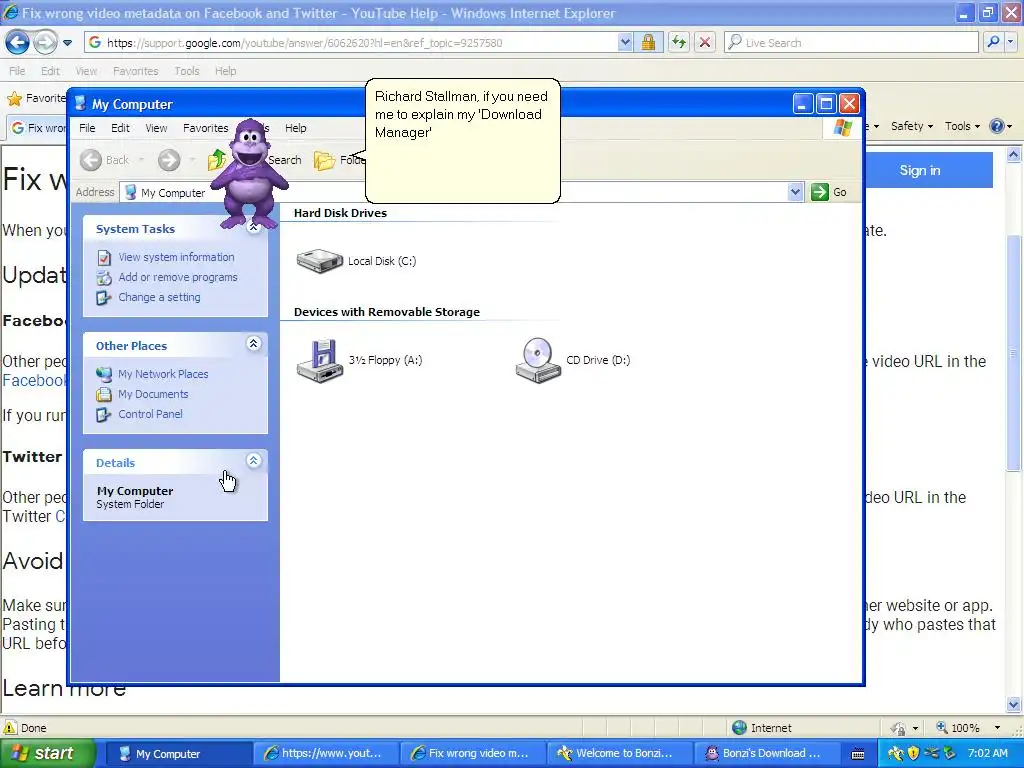Open the Edit menu in My Computer
The image size is (1024, 768).
[x=120, y=128]
